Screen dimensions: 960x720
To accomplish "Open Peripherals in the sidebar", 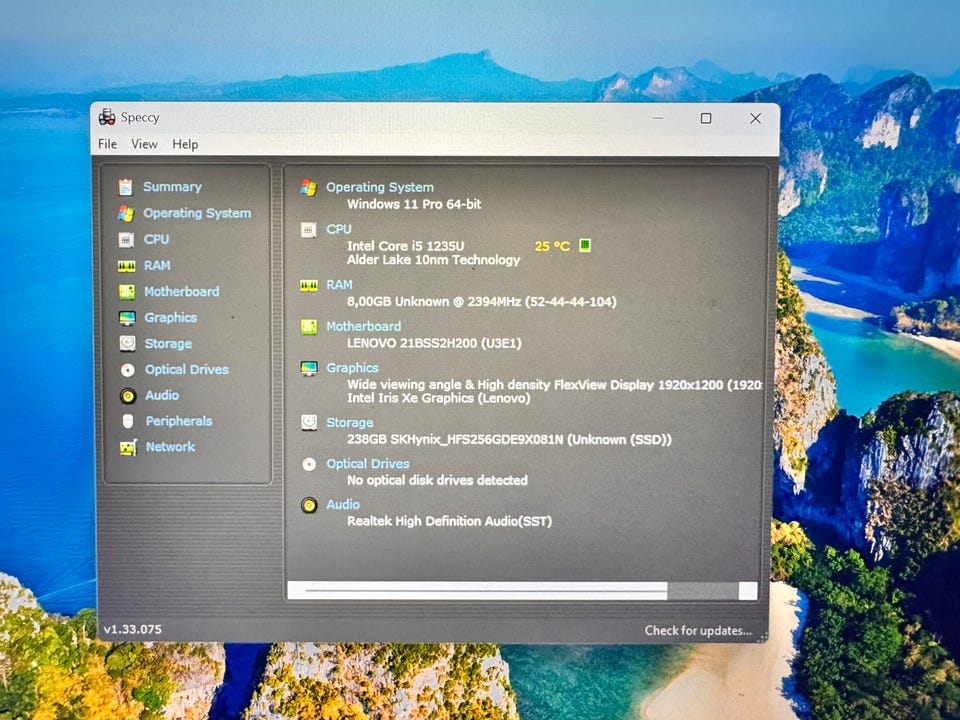I will pyautogui.click(x=179, y=421).
